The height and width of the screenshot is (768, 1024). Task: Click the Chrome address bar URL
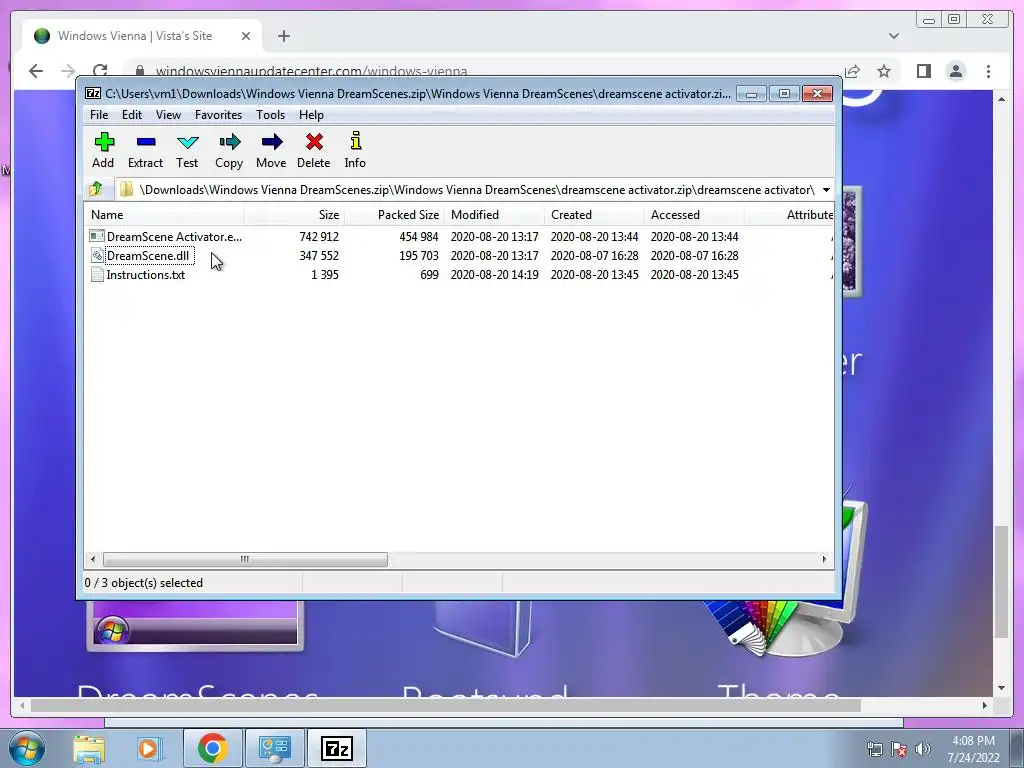coord(312,71)
